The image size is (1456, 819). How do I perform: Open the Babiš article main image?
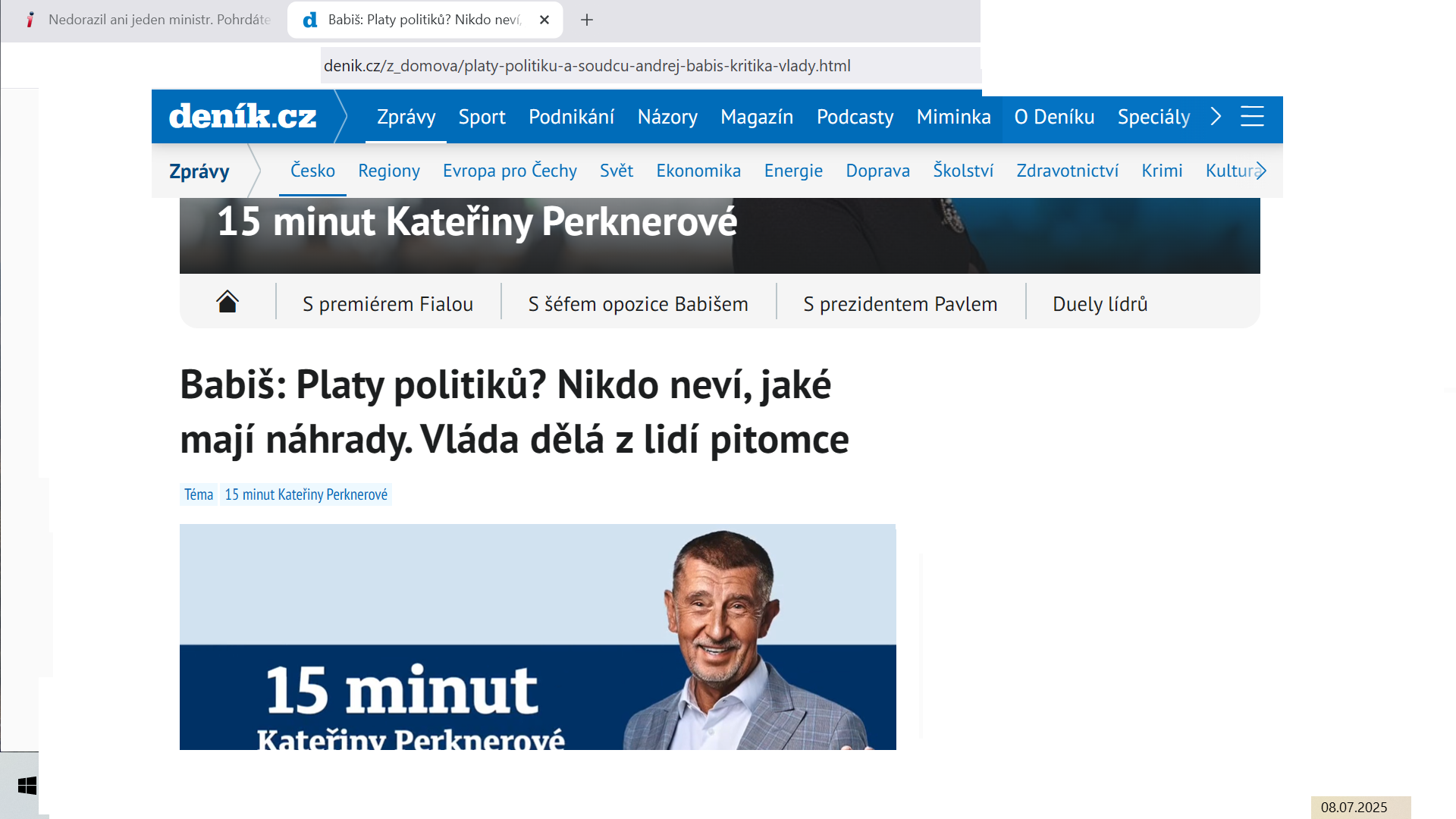click(x=538, y=637)
